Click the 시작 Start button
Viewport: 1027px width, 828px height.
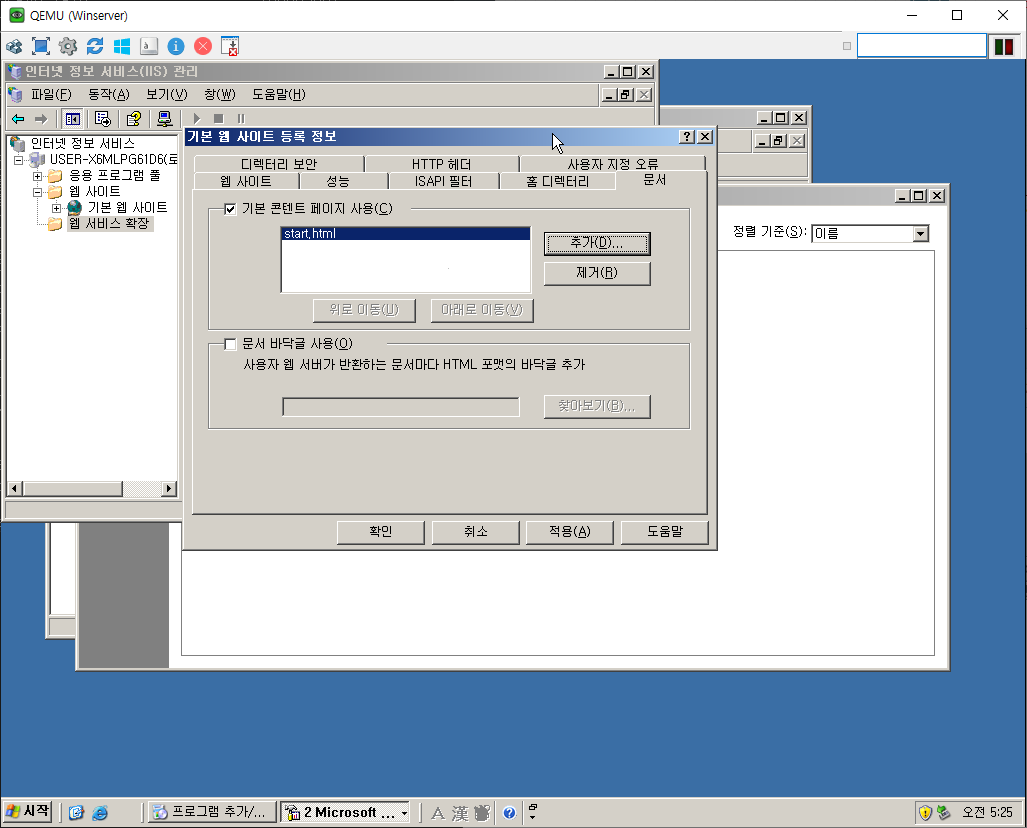point(28,812)
